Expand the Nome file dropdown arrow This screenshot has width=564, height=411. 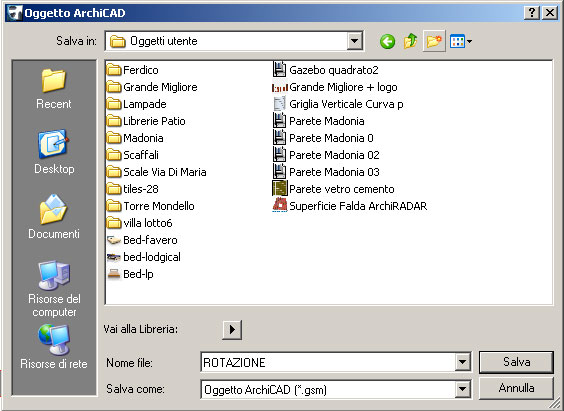[463, 362]
